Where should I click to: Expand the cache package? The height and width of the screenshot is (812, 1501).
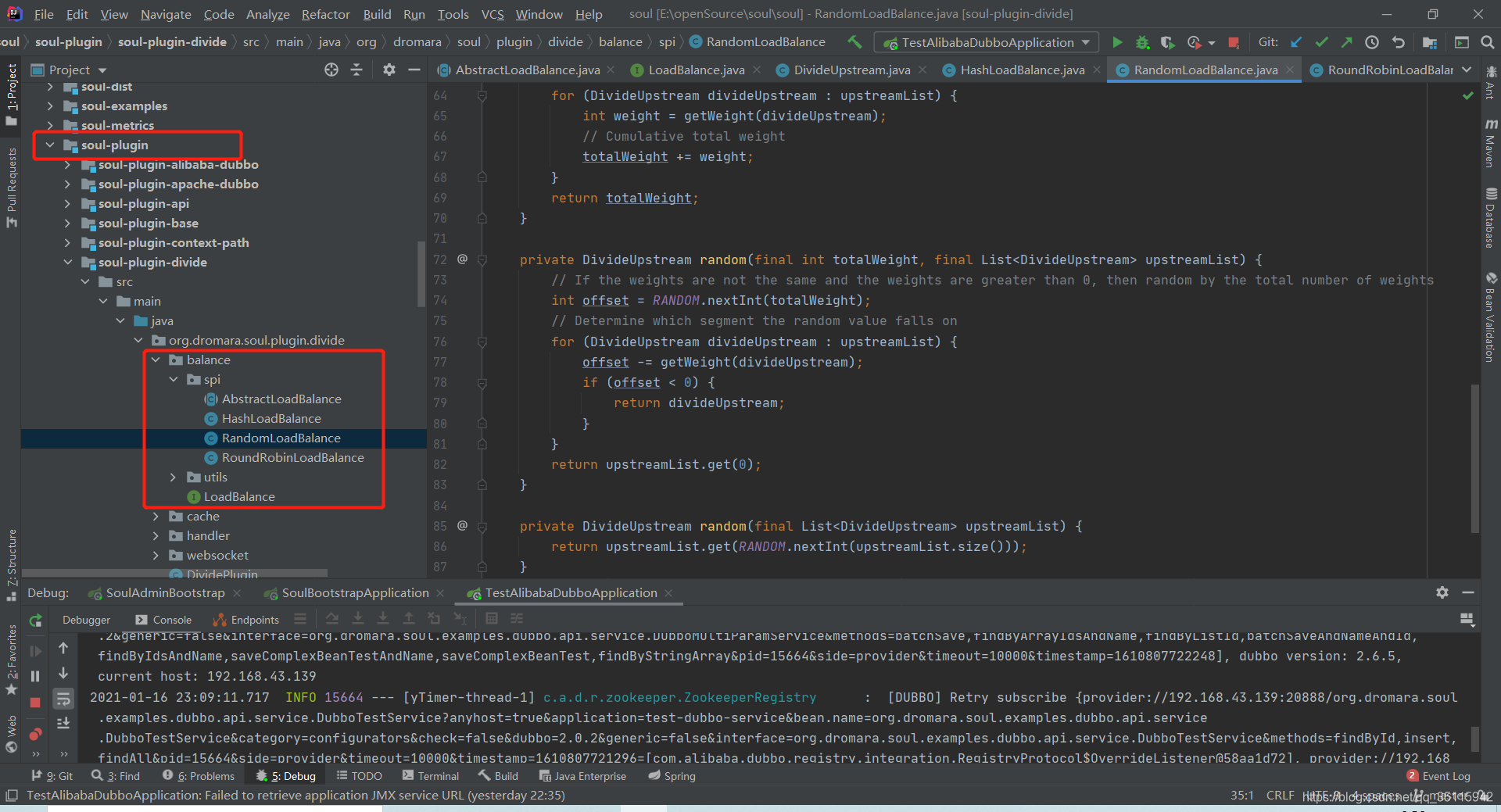point(156,516)
